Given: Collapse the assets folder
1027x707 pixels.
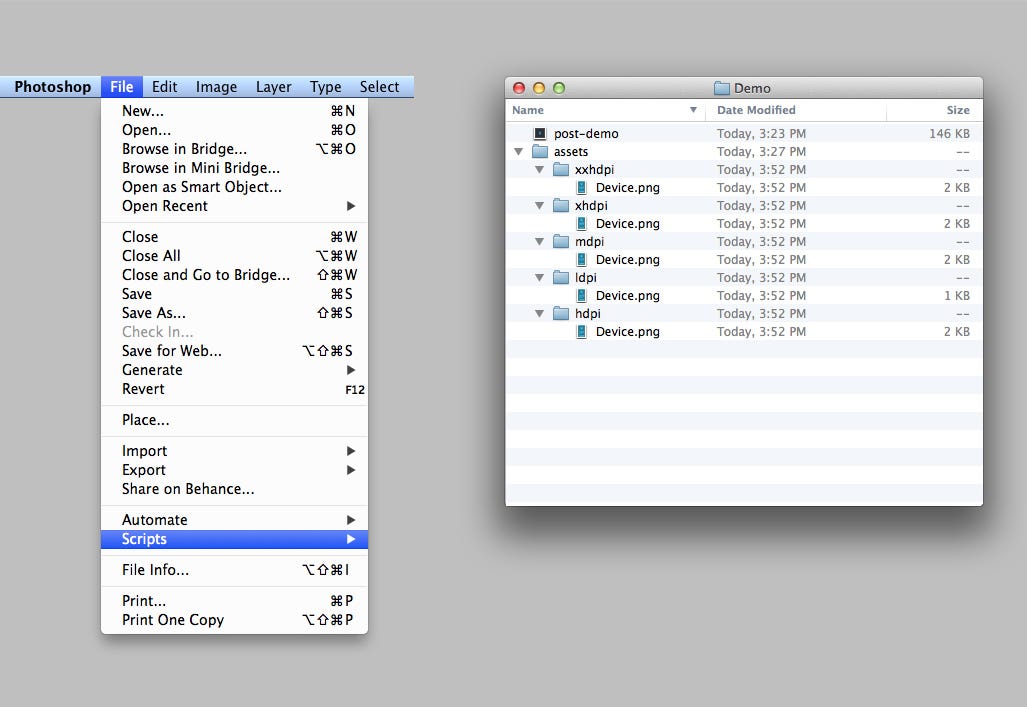Looking at the screenshot, I should 519,151.
